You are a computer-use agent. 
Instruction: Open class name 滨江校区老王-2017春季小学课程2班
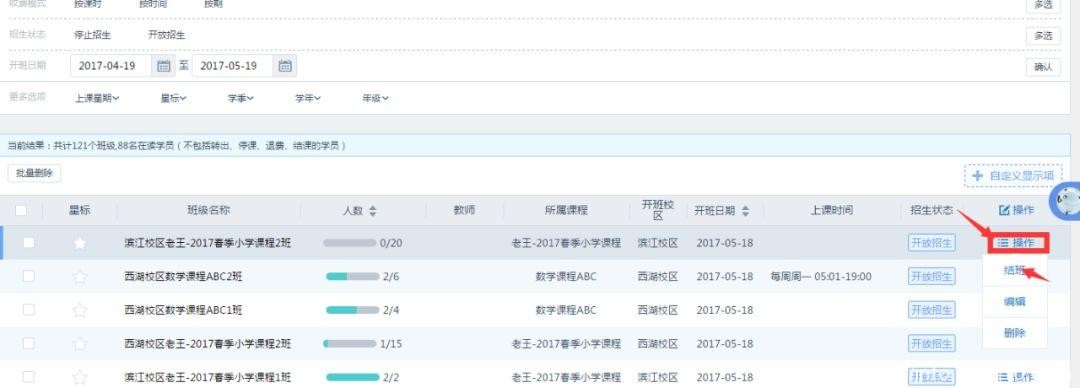207,243
